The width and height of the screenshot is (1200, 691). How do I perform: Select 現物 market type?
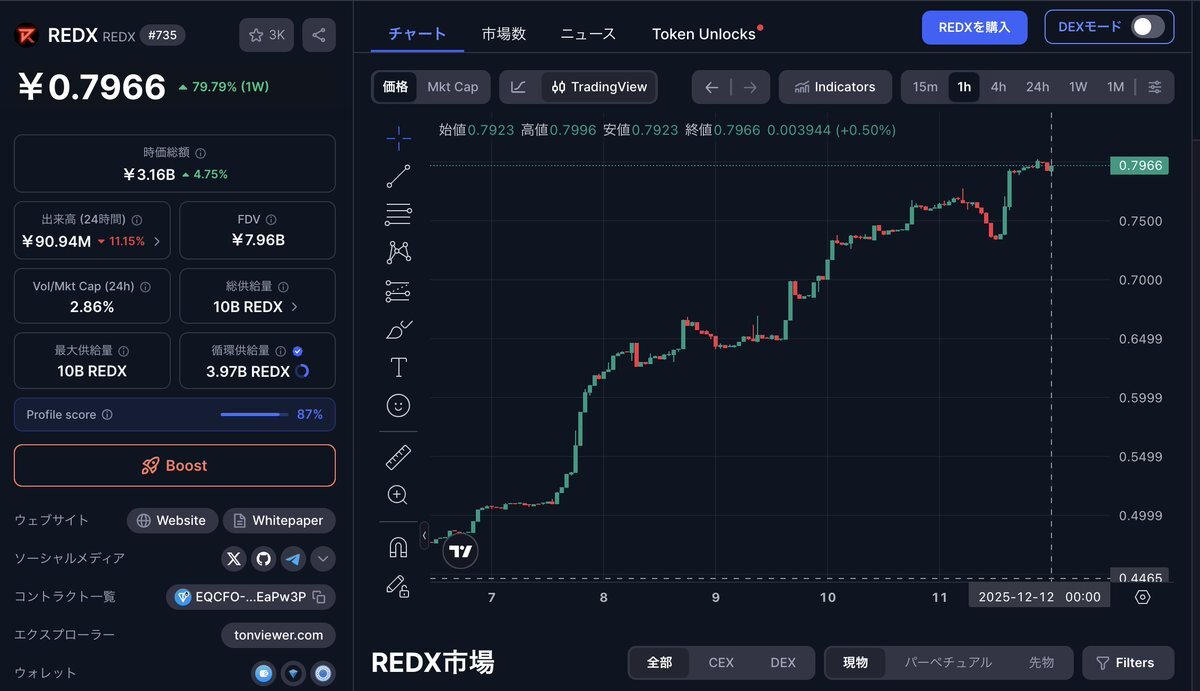click(855, 663)
